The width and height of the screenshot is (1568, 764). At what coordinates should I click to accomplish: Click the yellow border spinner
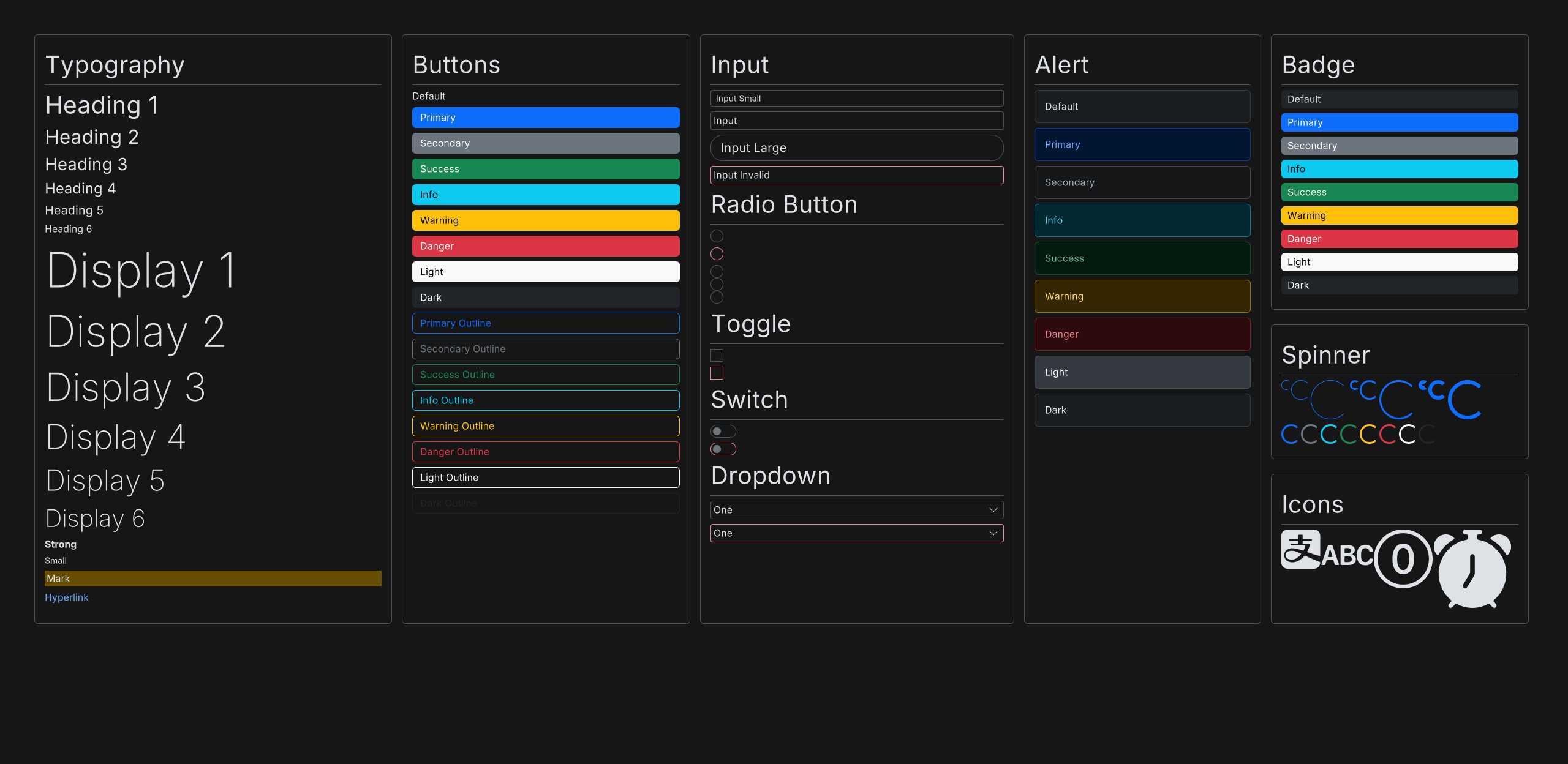click(x=1368, y=434)
